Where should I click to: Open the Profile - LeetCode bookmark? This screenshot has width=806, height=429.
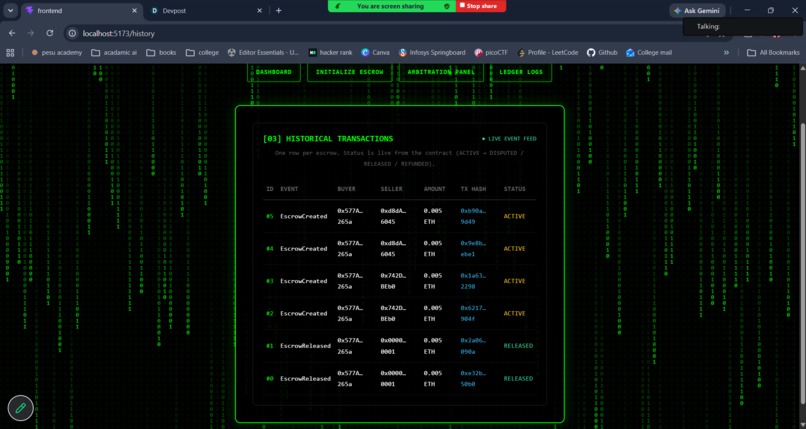548,52
